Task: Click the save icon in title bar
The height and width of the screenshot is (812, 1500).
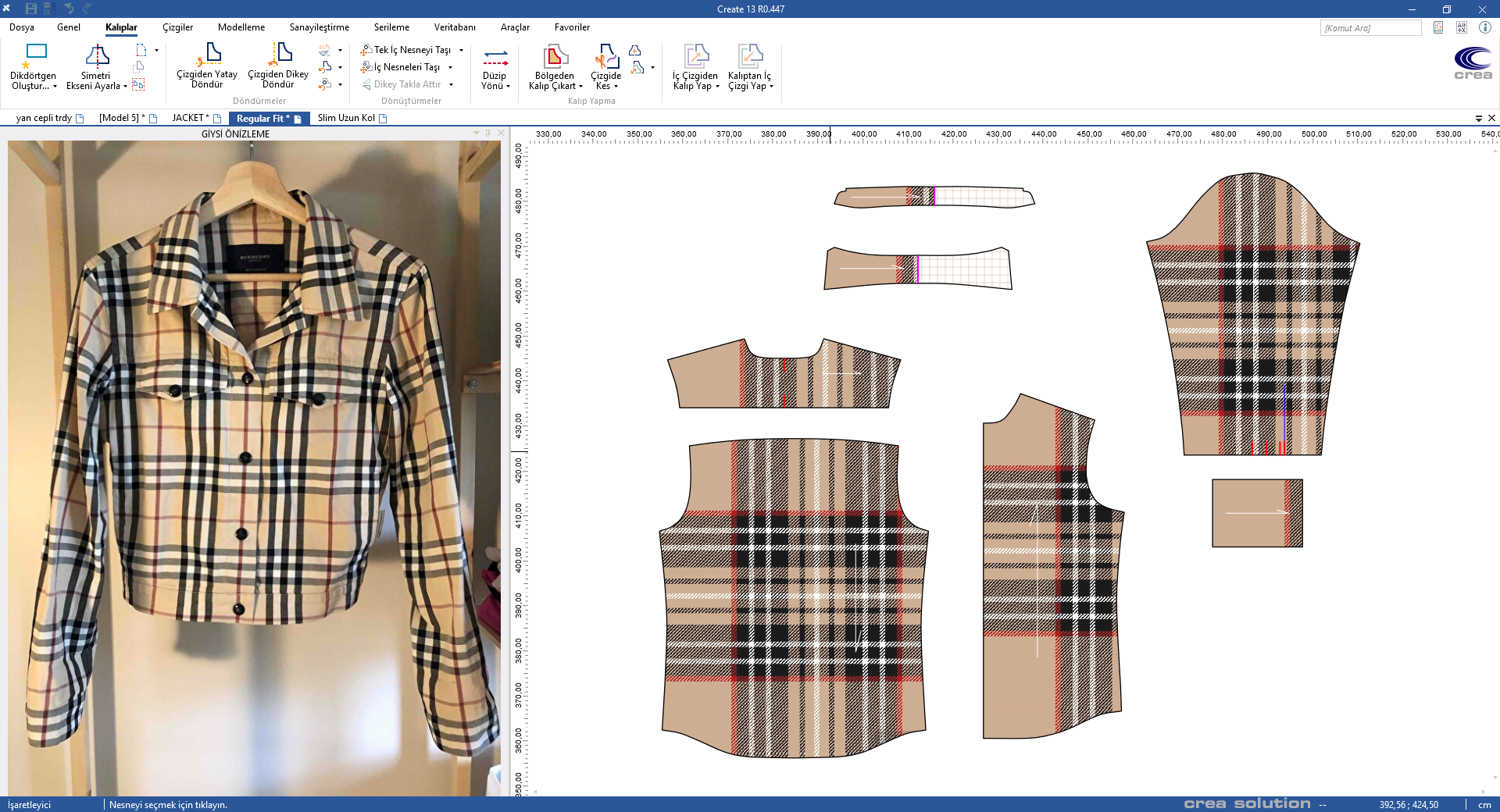Action: tap(31, 9)
